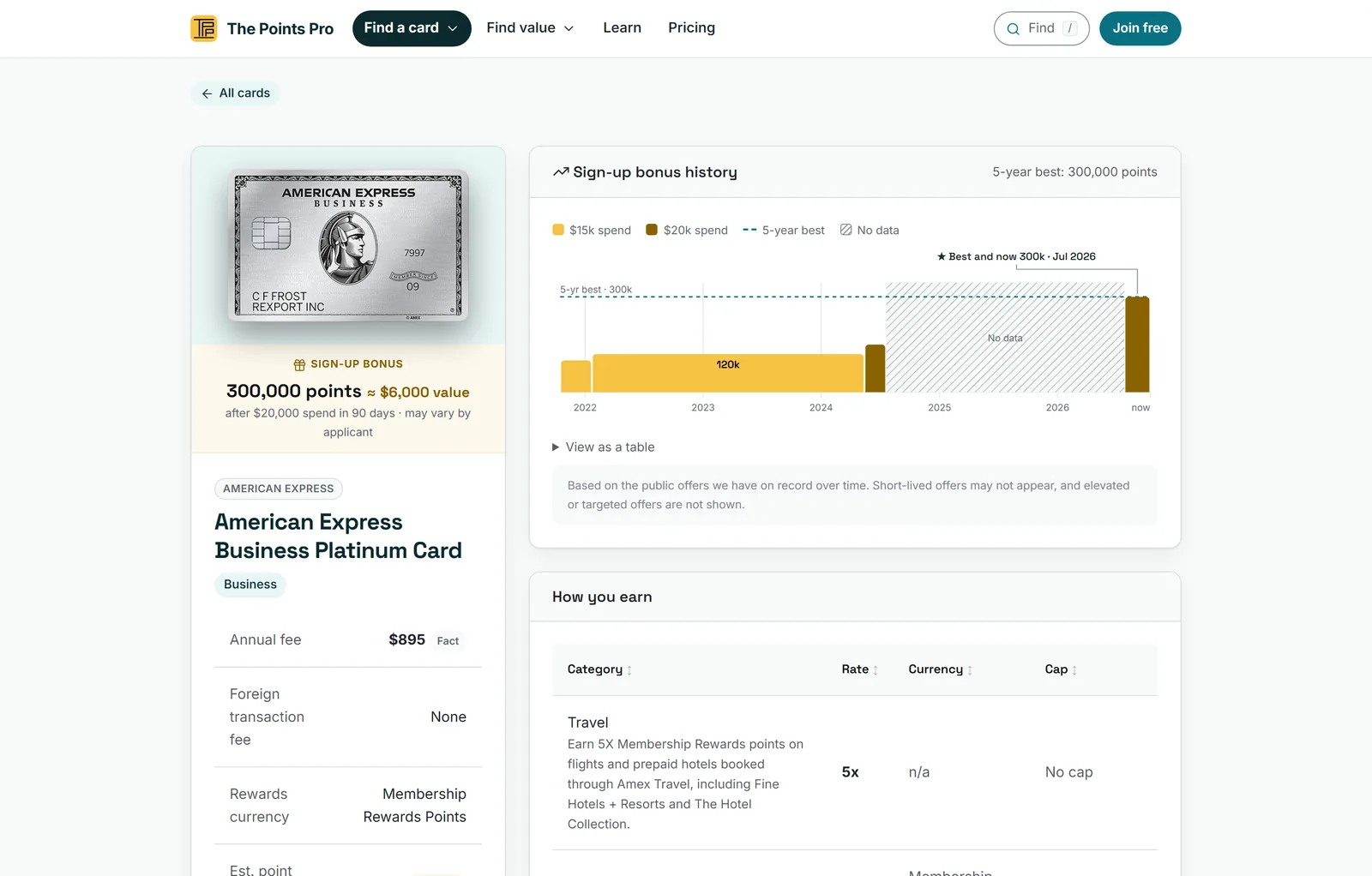The height and width of the screenshot is (876, 1372).
Task: Click the 300,000 points bonus text
Action: 294,391
